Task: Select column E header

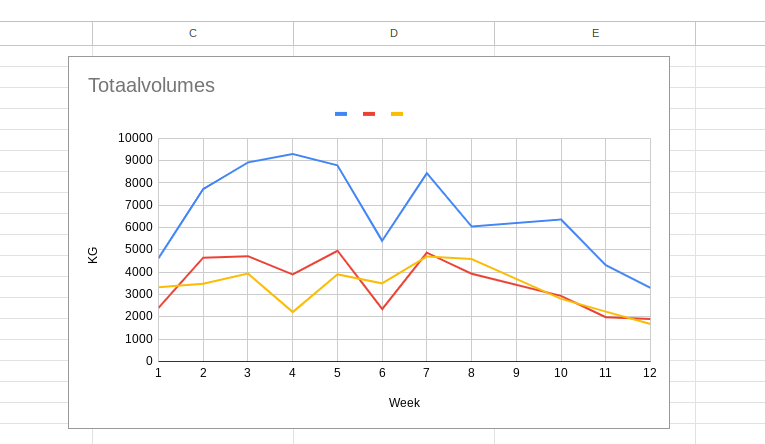Action: [595, 33]
